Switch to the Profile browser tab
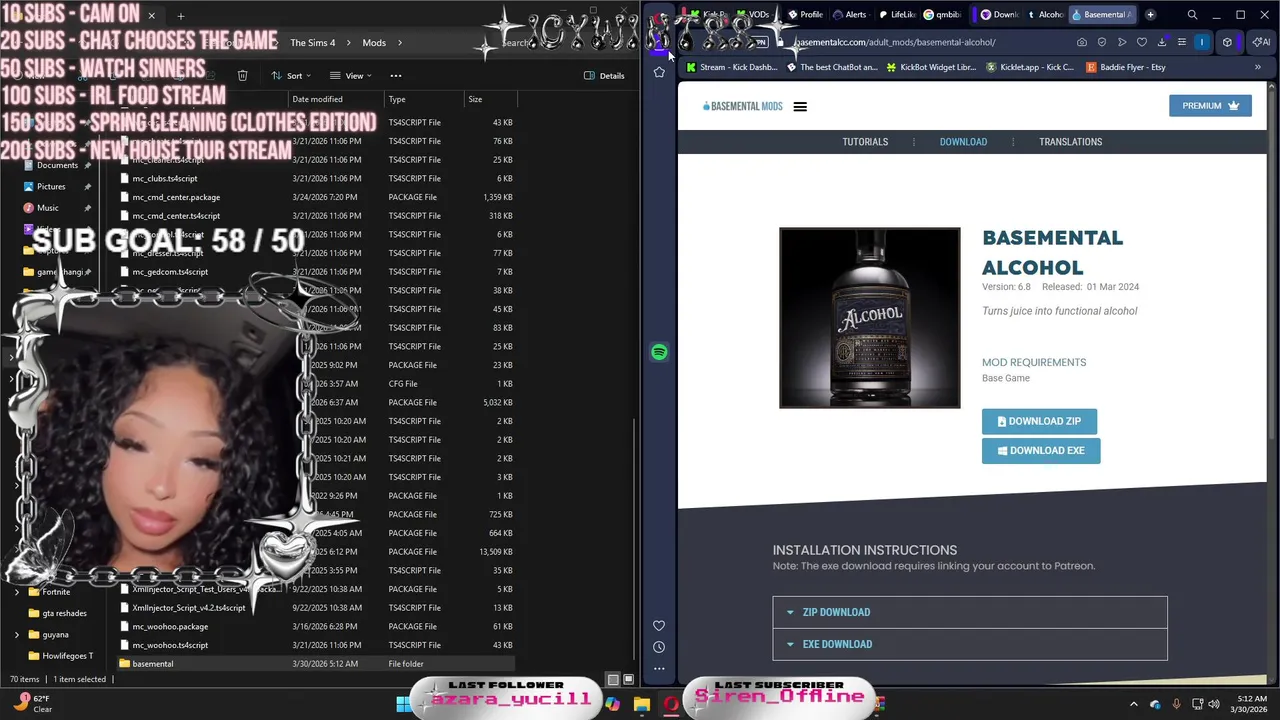 point(805,15)
